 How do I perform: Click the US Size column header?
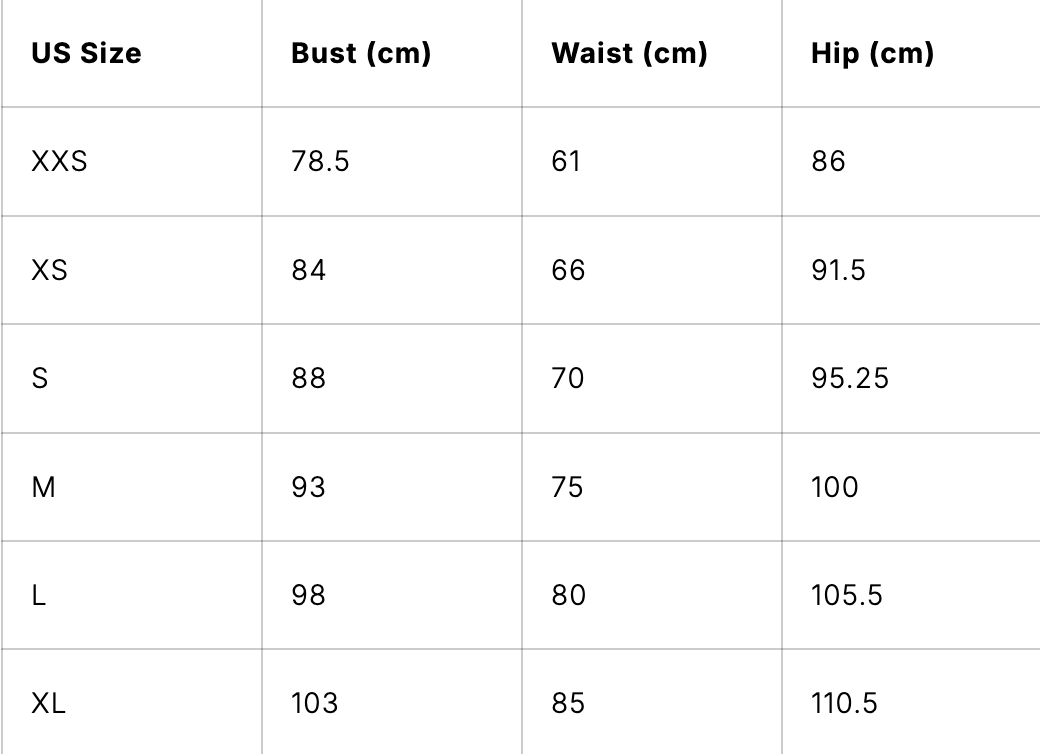click(x=86, y=53)
